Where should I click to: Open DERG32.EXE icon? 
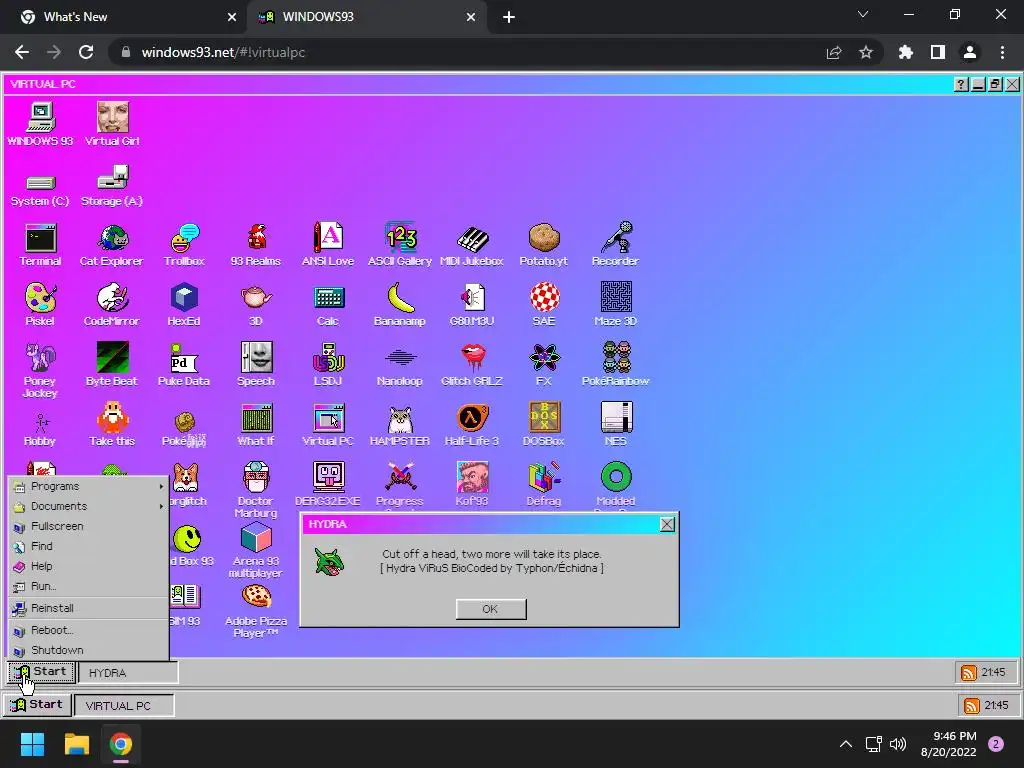328,485
